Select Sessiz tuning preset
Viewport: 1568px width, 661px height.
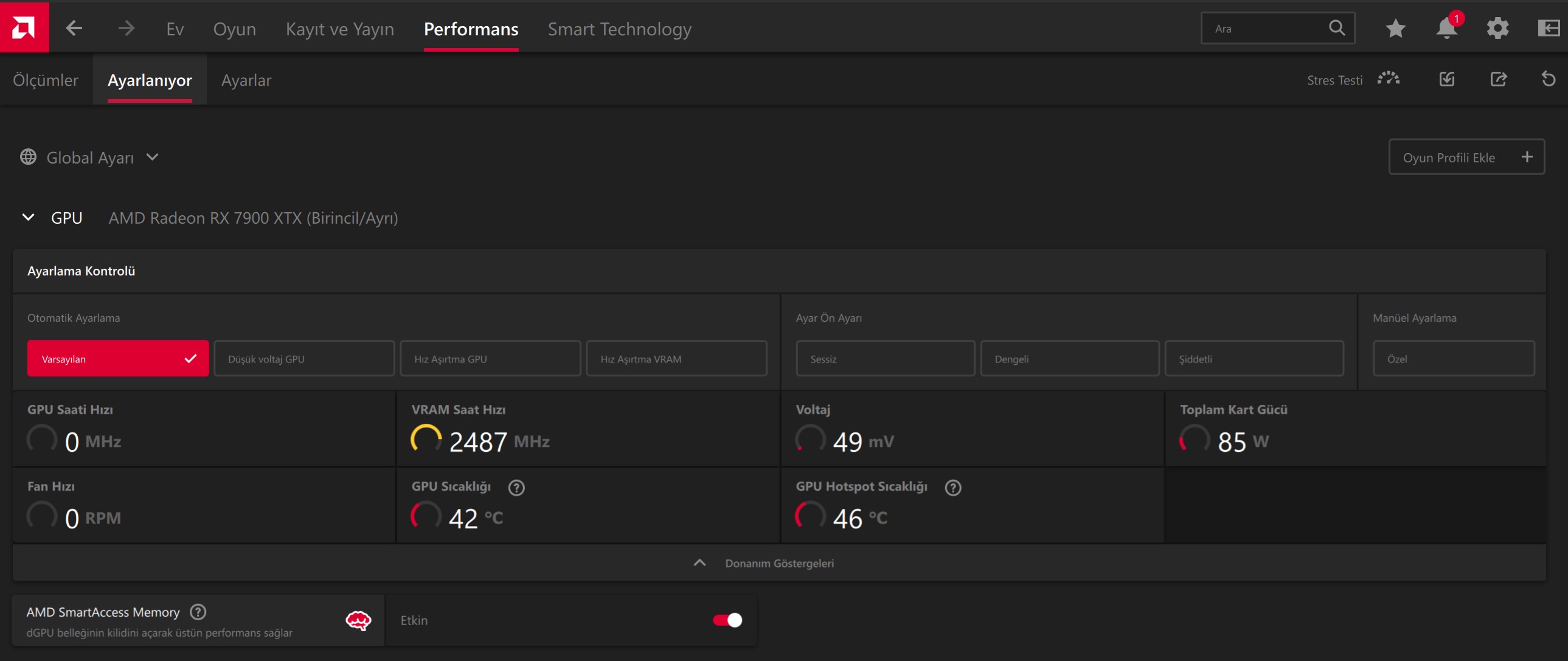coord(885,359)
